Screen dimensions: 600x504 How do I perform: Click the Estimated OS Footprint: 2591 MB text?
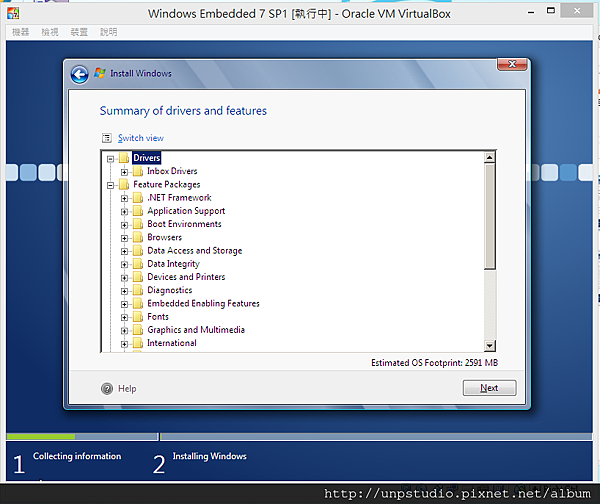(434, 363)
